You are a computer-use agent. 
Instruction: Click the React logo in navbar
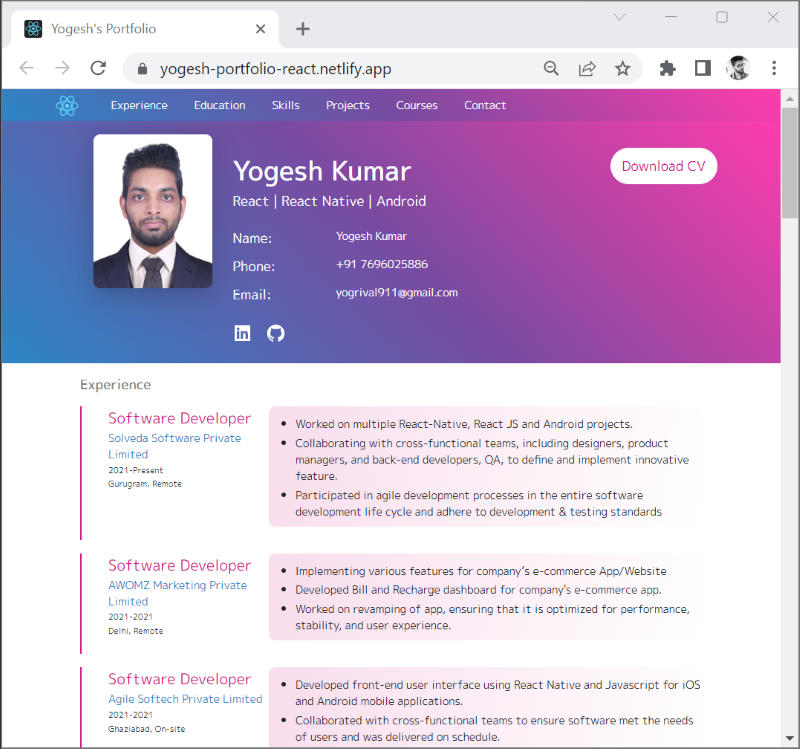pos(67,106)
